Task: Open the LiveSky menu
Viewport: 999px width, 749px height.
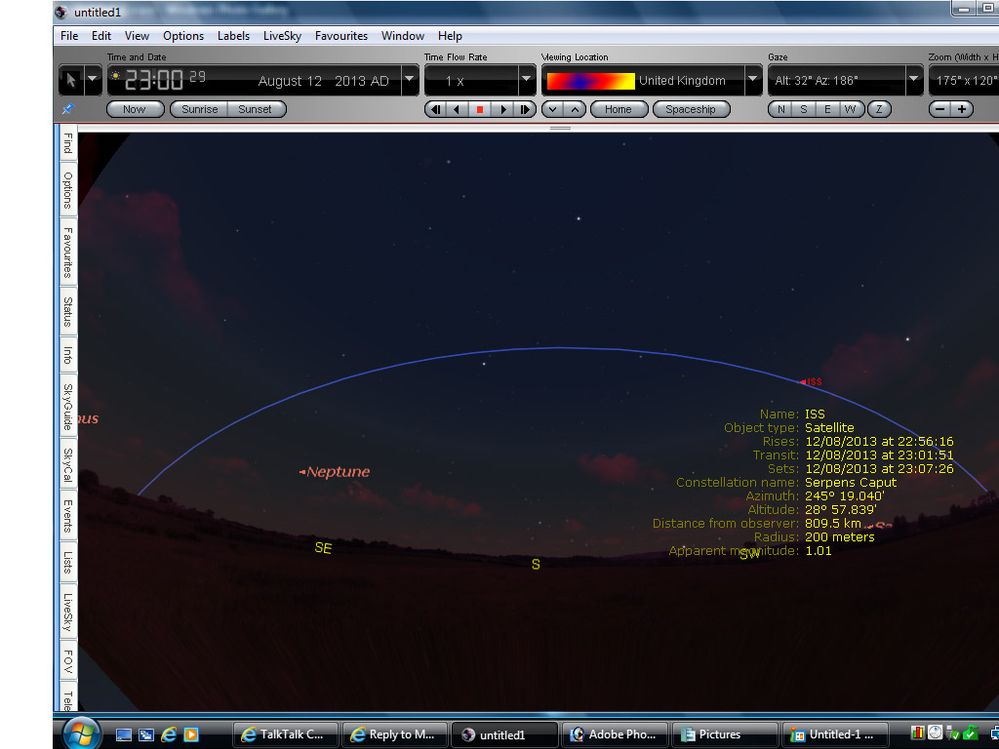Action: 282,36
